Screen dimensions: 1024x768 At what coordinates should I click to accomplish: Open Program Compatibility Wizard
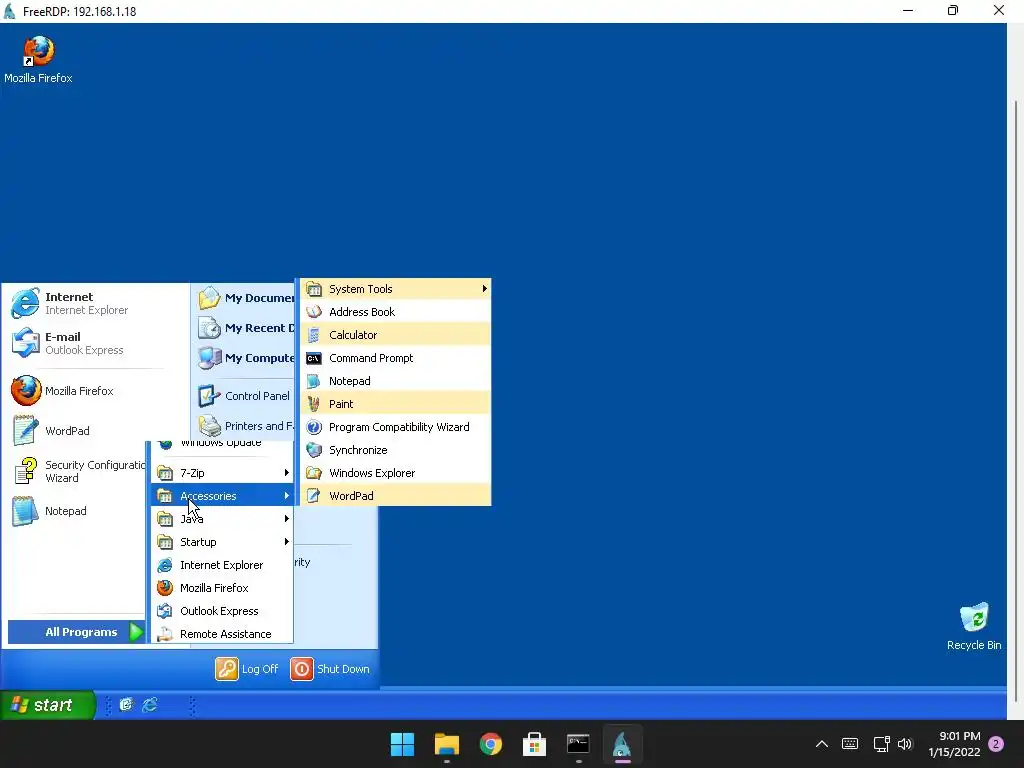(x=396, y=427)
